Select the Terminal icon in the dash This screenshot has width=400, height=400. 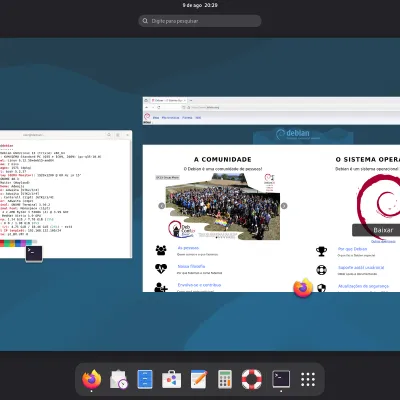[281, 379]
